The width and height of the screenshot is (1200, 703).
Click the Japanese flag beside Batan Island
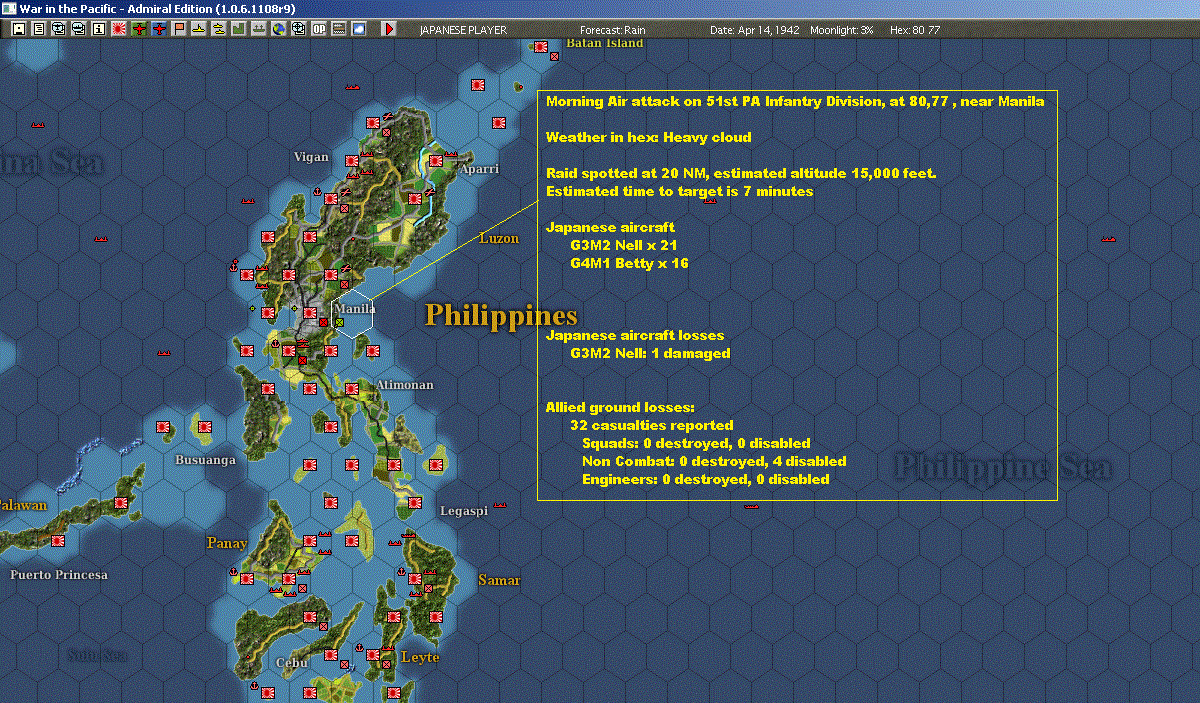point(541,47)
